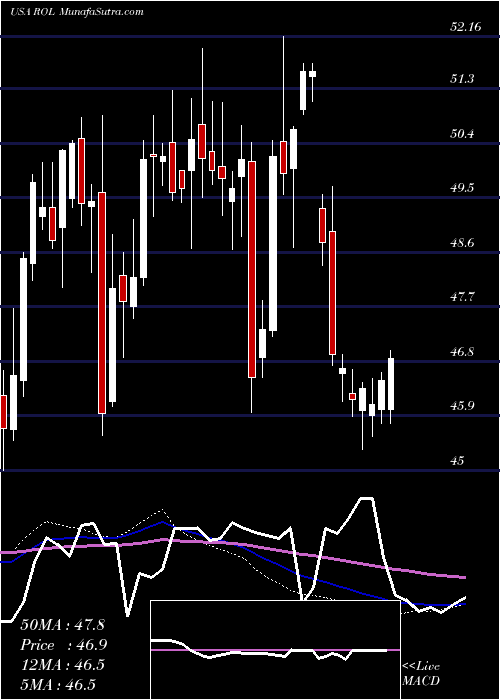Click inside the MACD inset chart
Image resolution: width=500 pixels, height=700 pixels.
(275, 650)
